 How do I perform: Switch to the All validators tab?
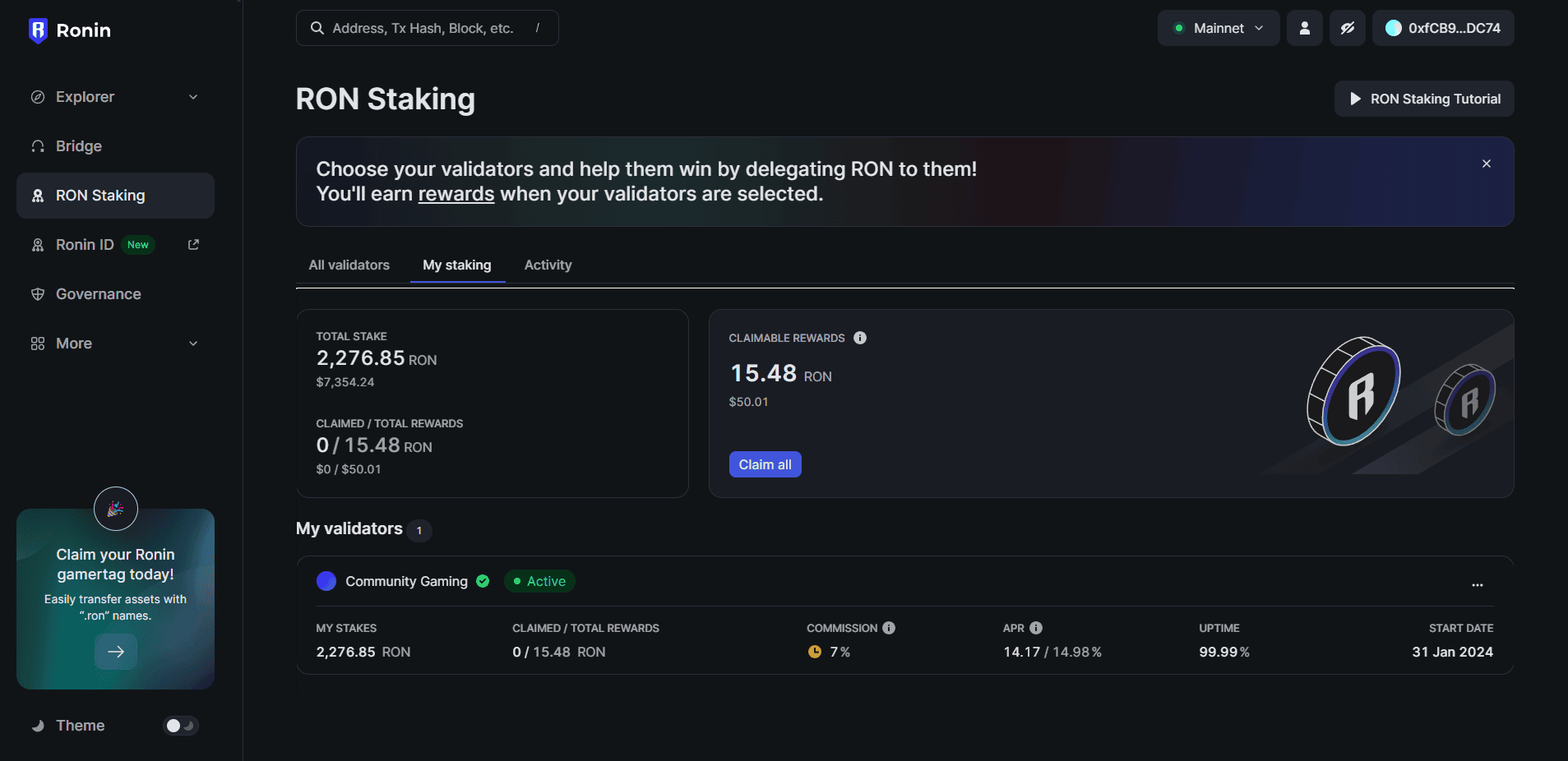(x=349, y=265)
